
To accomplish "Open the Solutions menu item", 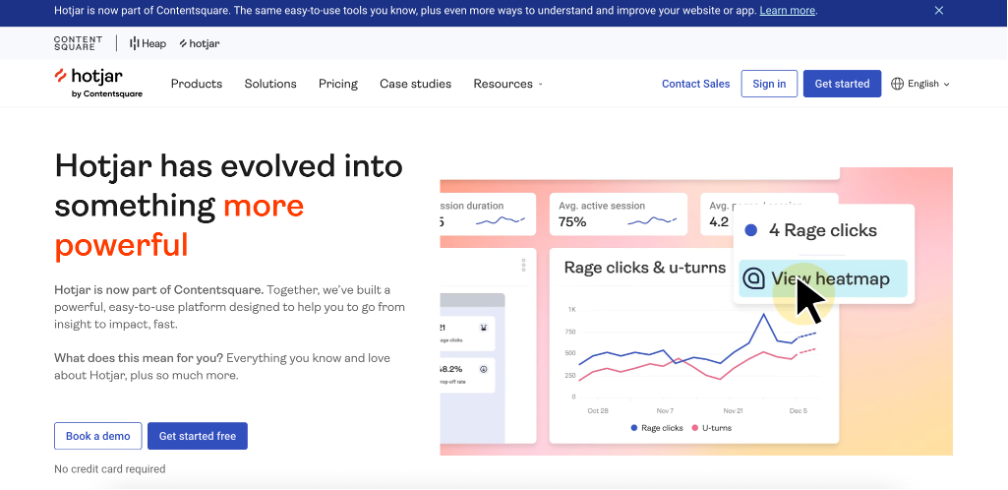I will coord(270,84).
